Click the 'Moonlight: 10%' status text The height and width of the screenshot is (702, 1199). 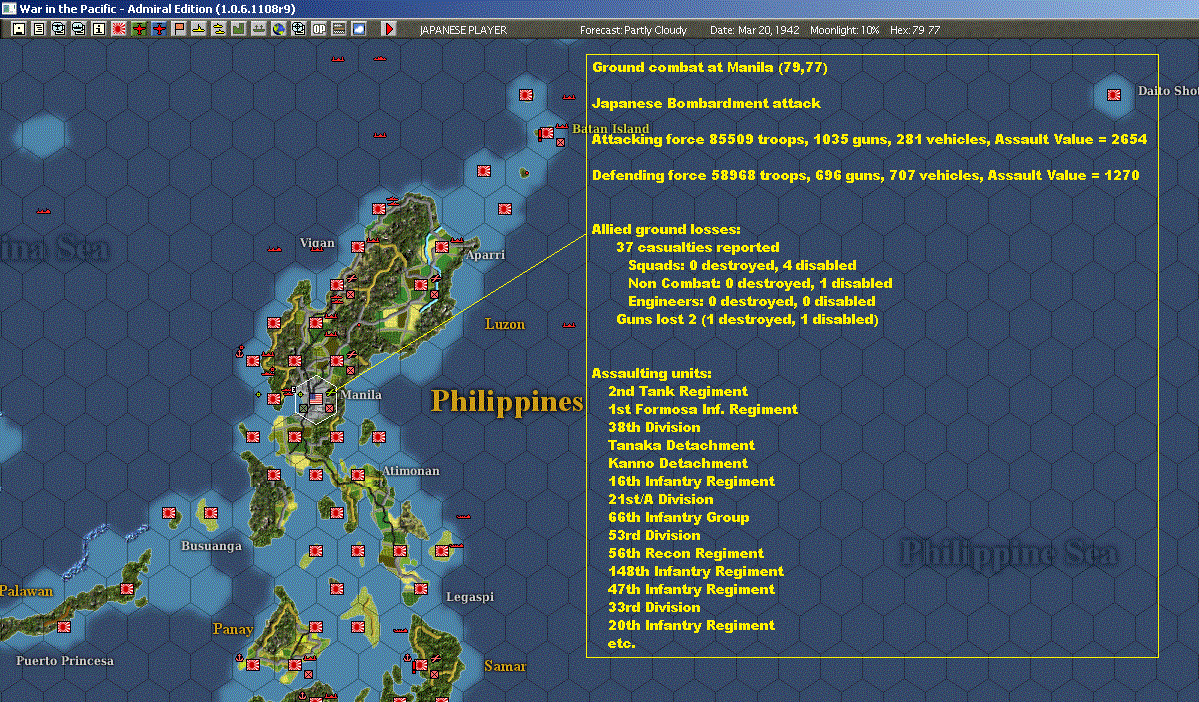tap(844, 30)
